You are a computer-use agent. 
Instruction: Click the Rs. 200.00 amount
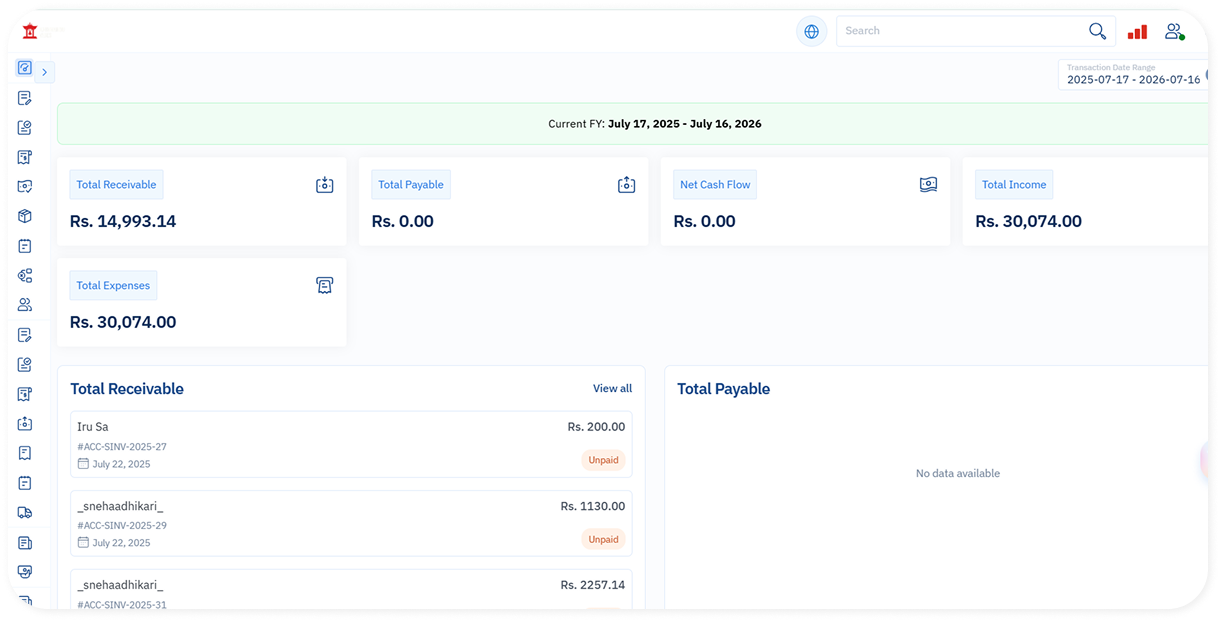(x=596, y=427)
